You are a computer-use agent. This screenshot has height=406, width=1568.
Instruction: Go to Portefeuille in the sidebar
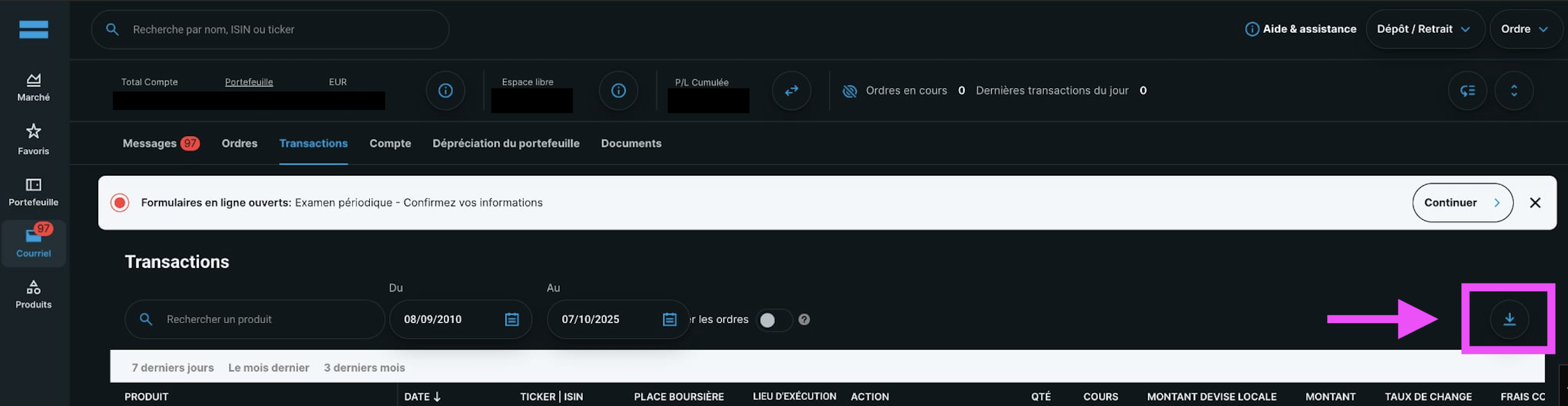click(33, 191)
